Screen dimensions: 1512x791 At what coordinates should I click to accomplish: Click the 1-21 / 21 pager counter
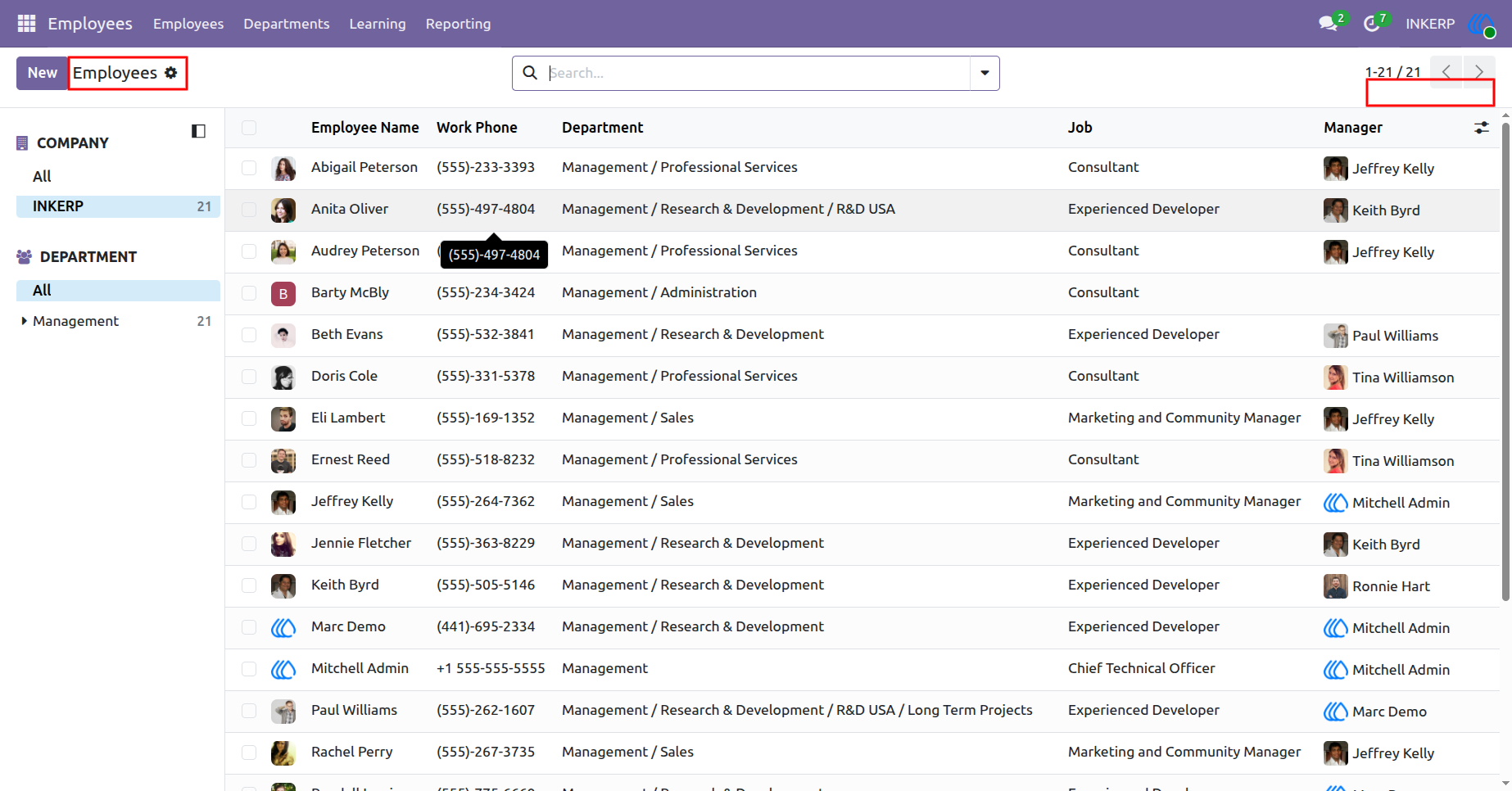tap(1393, 72)
